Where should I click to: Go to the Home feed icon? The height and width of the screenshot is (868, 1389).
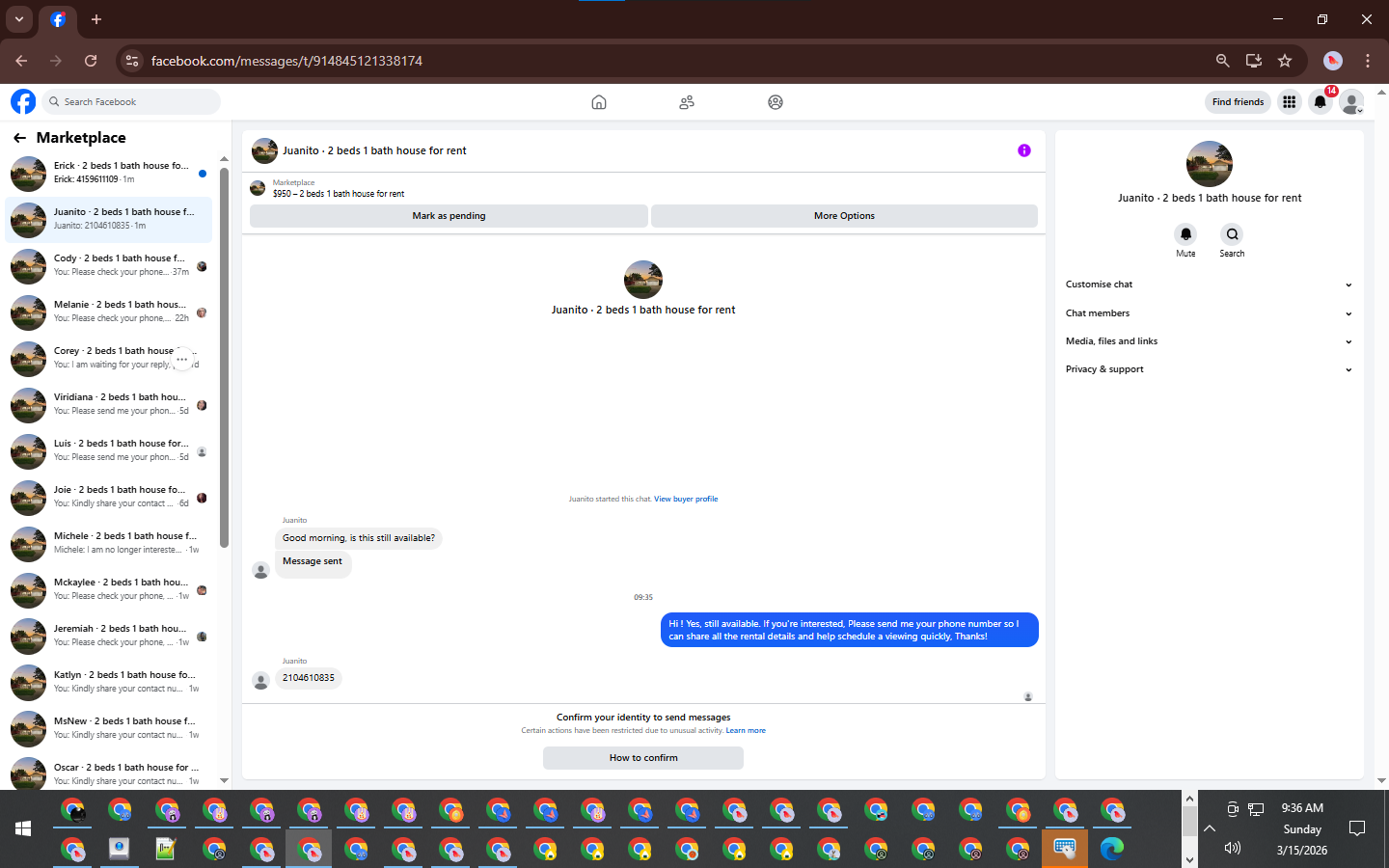[599, 102]
